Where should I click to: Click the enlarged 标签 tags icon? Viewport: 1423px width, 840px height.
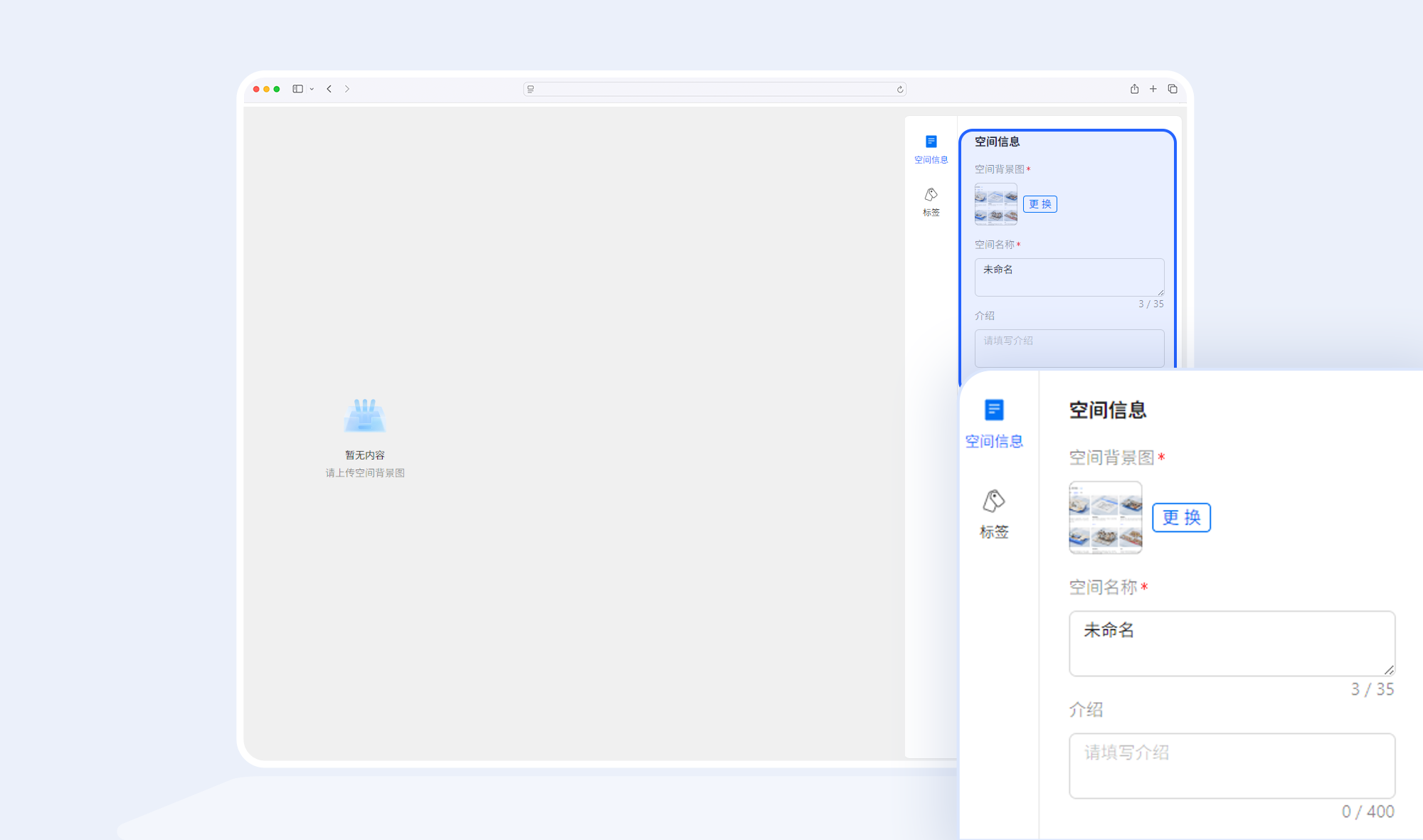[x=993, y=500]
